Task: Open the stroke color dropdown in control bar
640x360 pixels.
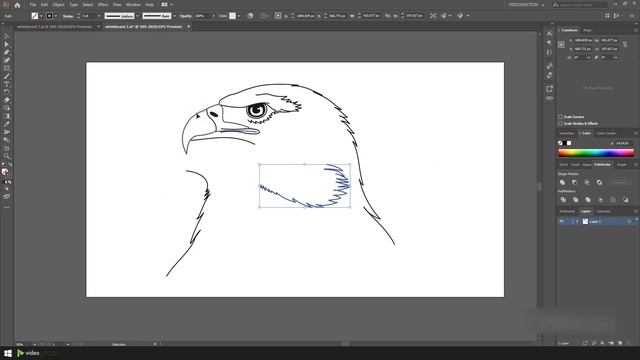Action: (56, 16)
